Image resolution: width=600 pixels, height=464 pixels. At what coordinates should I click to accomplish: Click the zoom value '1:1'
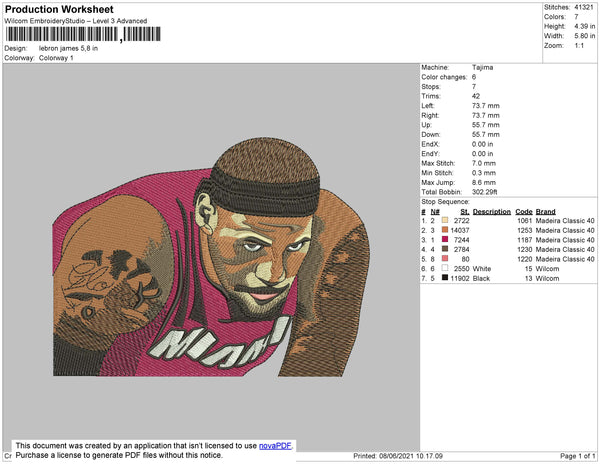579,46
